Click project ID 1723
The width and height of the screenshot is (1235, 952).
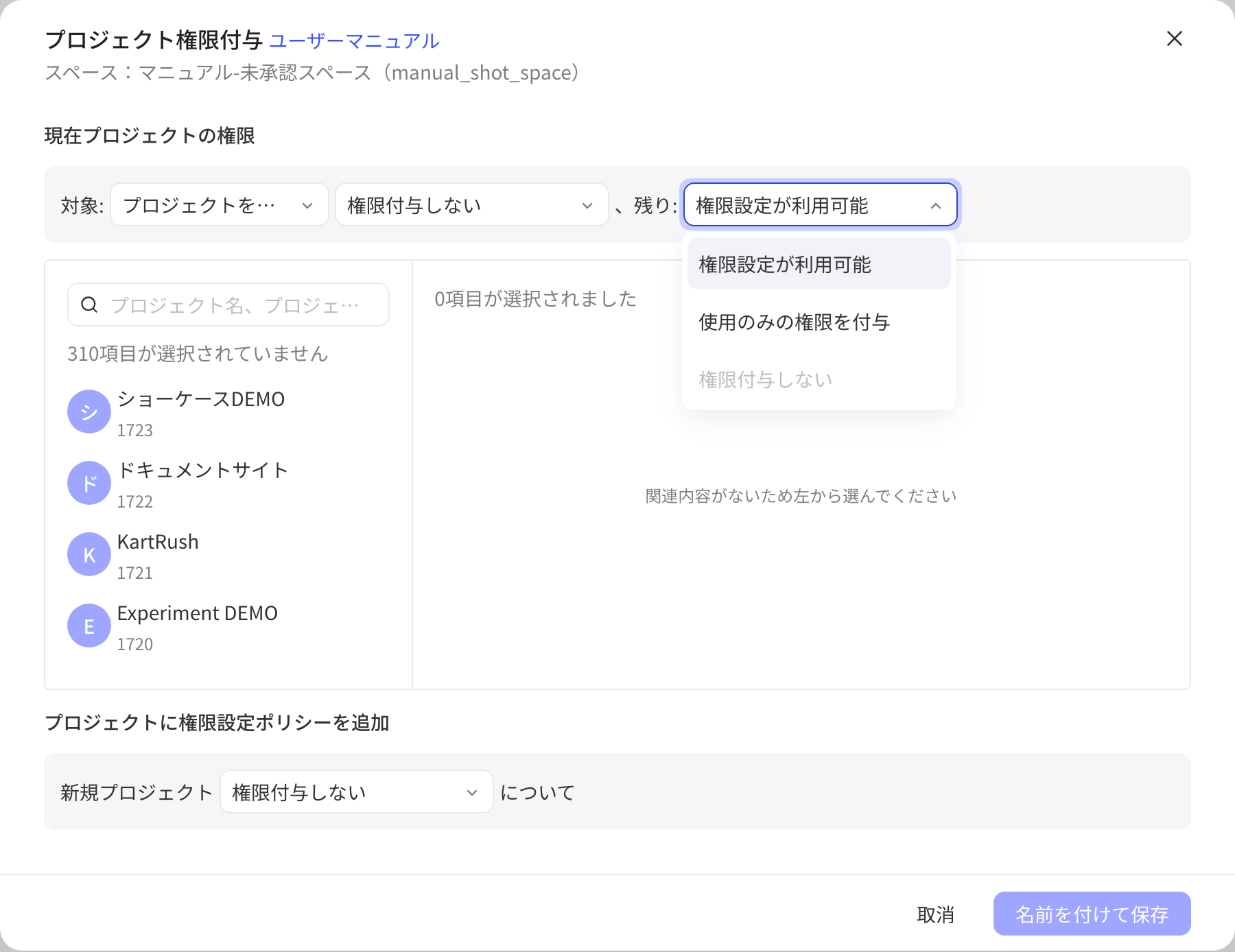click(135, 430)
